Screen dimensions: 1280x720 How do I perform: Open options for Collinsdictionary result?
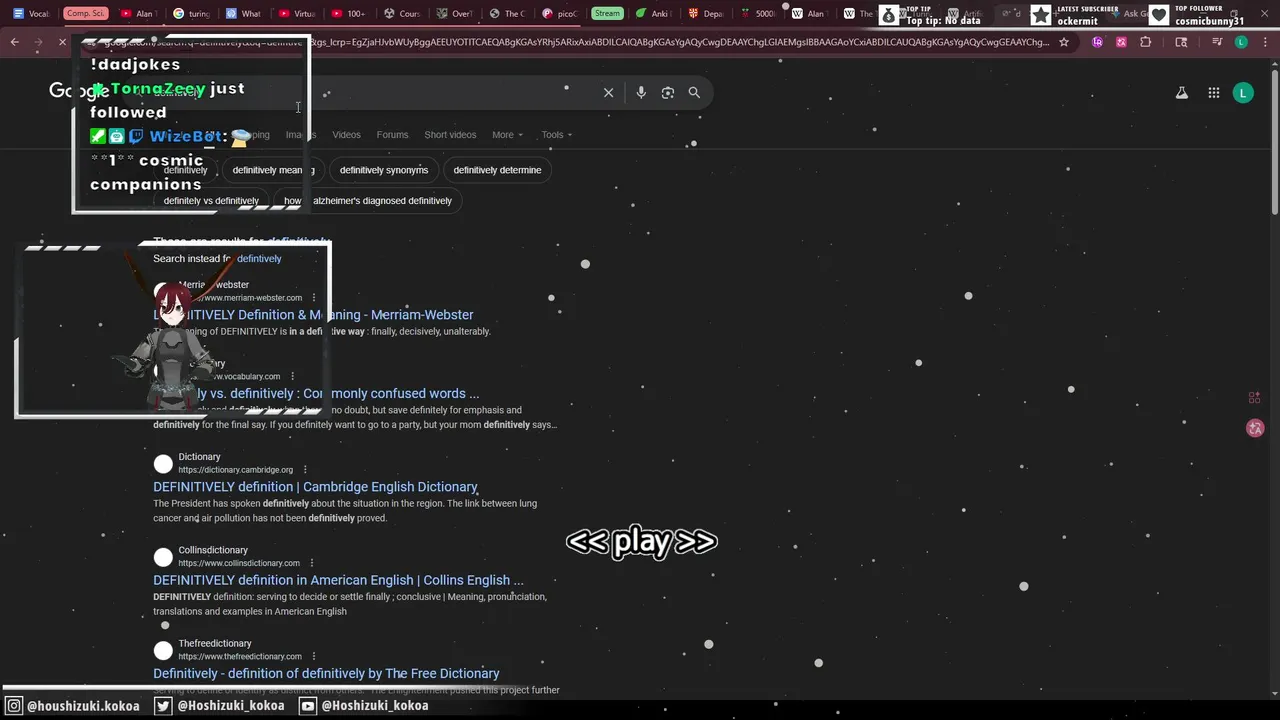[311, 563]
